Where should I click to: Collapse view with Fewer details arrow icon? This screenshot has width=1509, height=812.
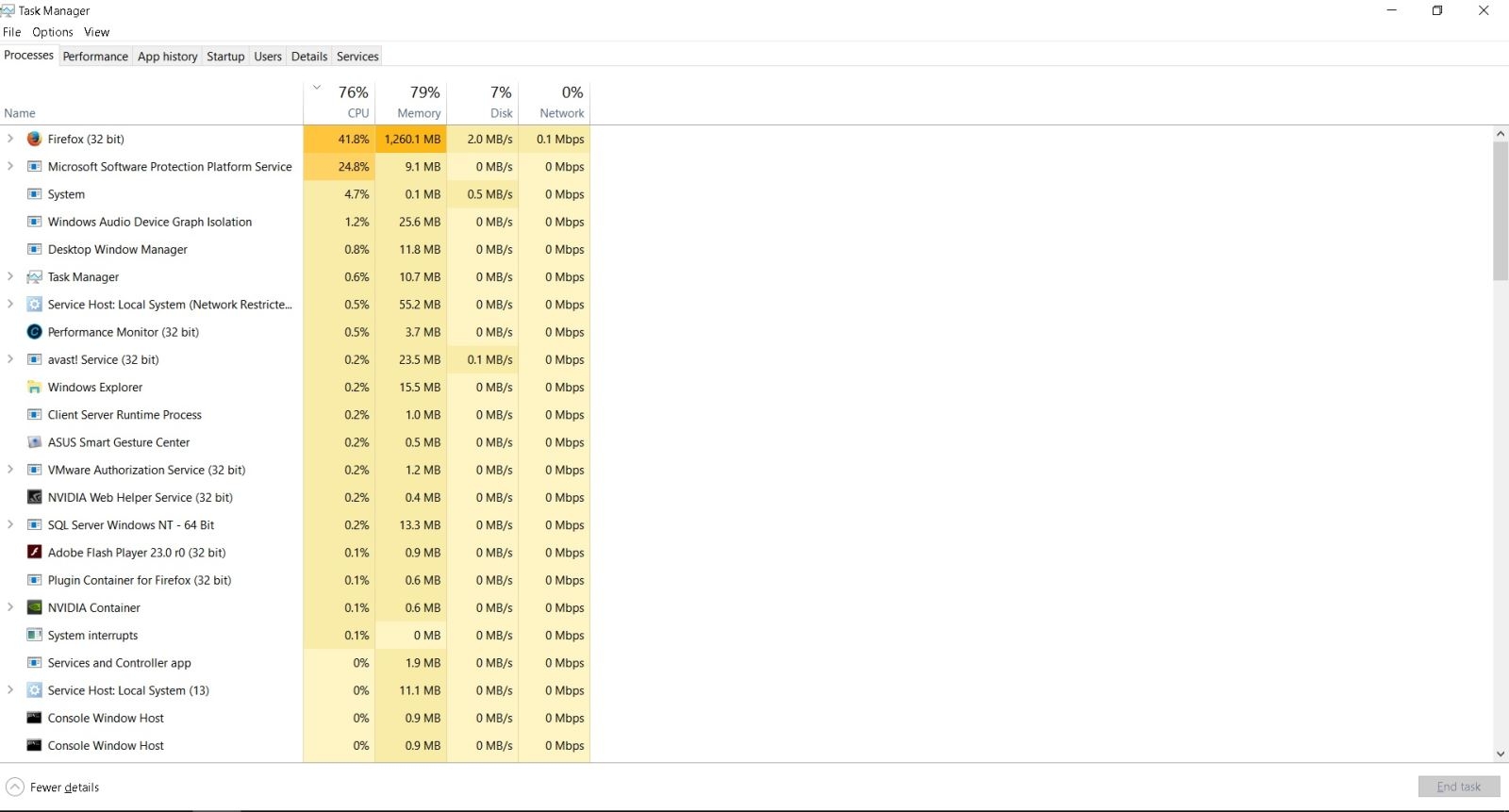(x=15, y=787)
